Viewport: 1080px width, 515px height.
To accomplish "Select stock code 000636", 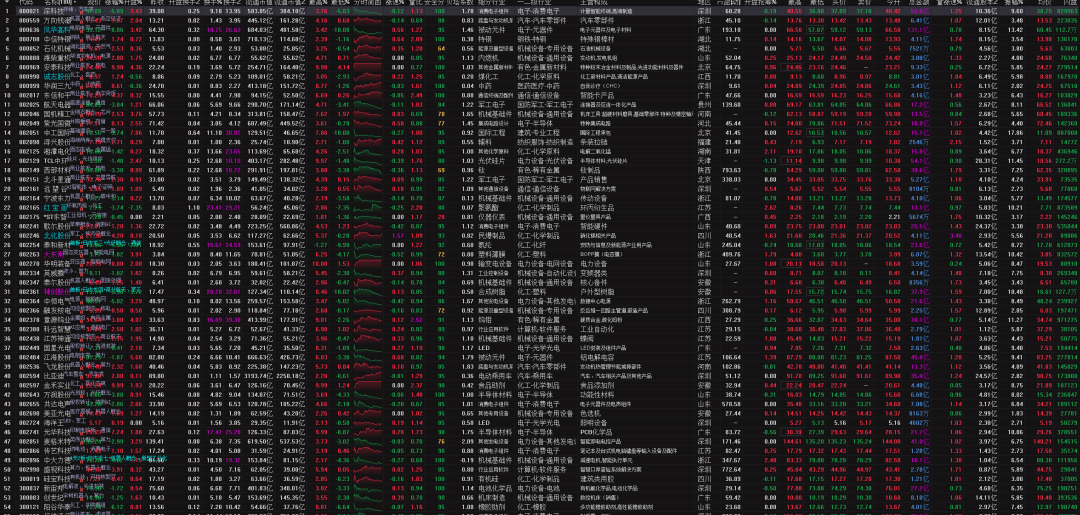I will [x=29, y=30].
